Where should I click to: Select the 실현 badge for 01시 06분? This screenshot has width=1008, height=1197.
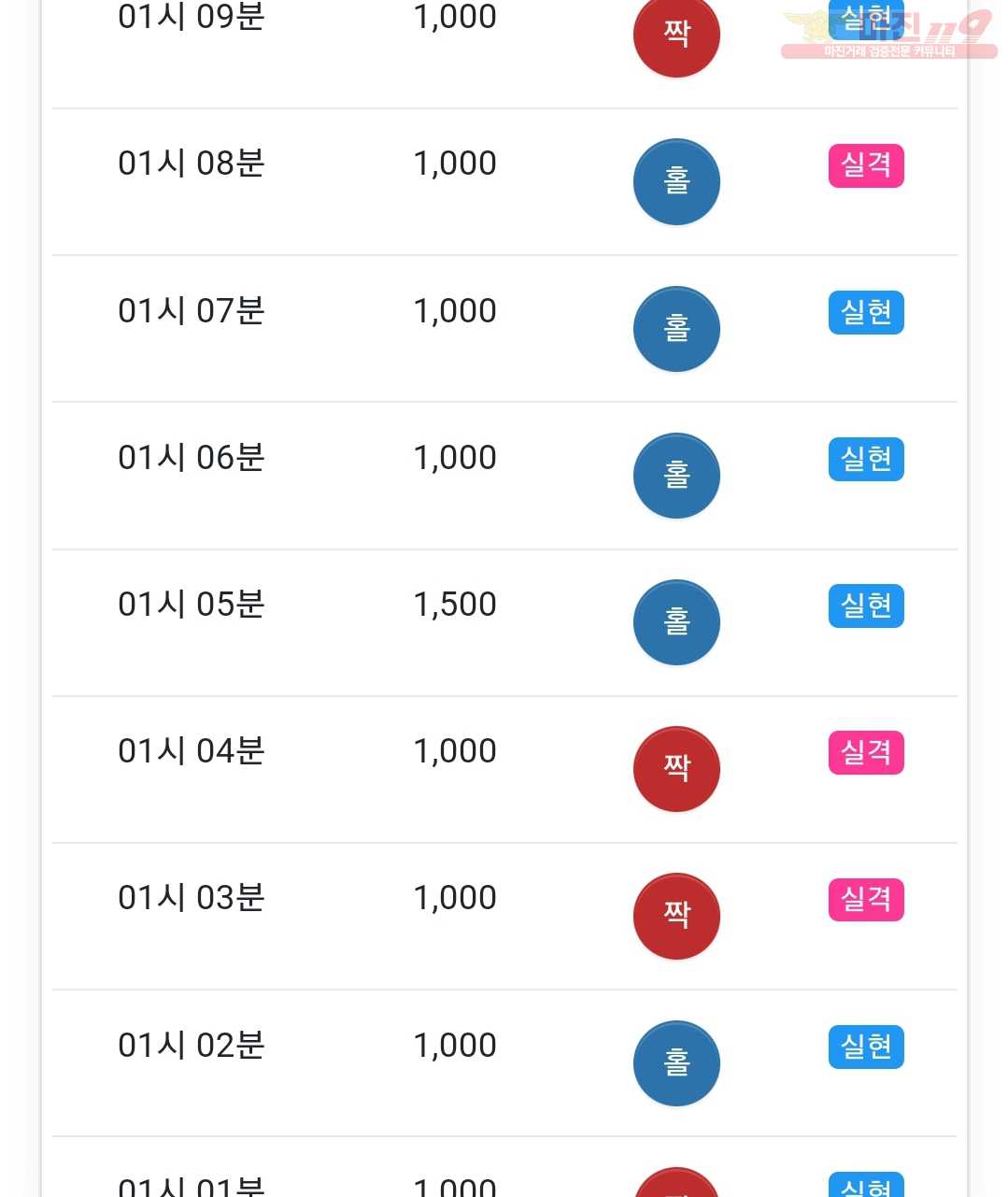866,459
